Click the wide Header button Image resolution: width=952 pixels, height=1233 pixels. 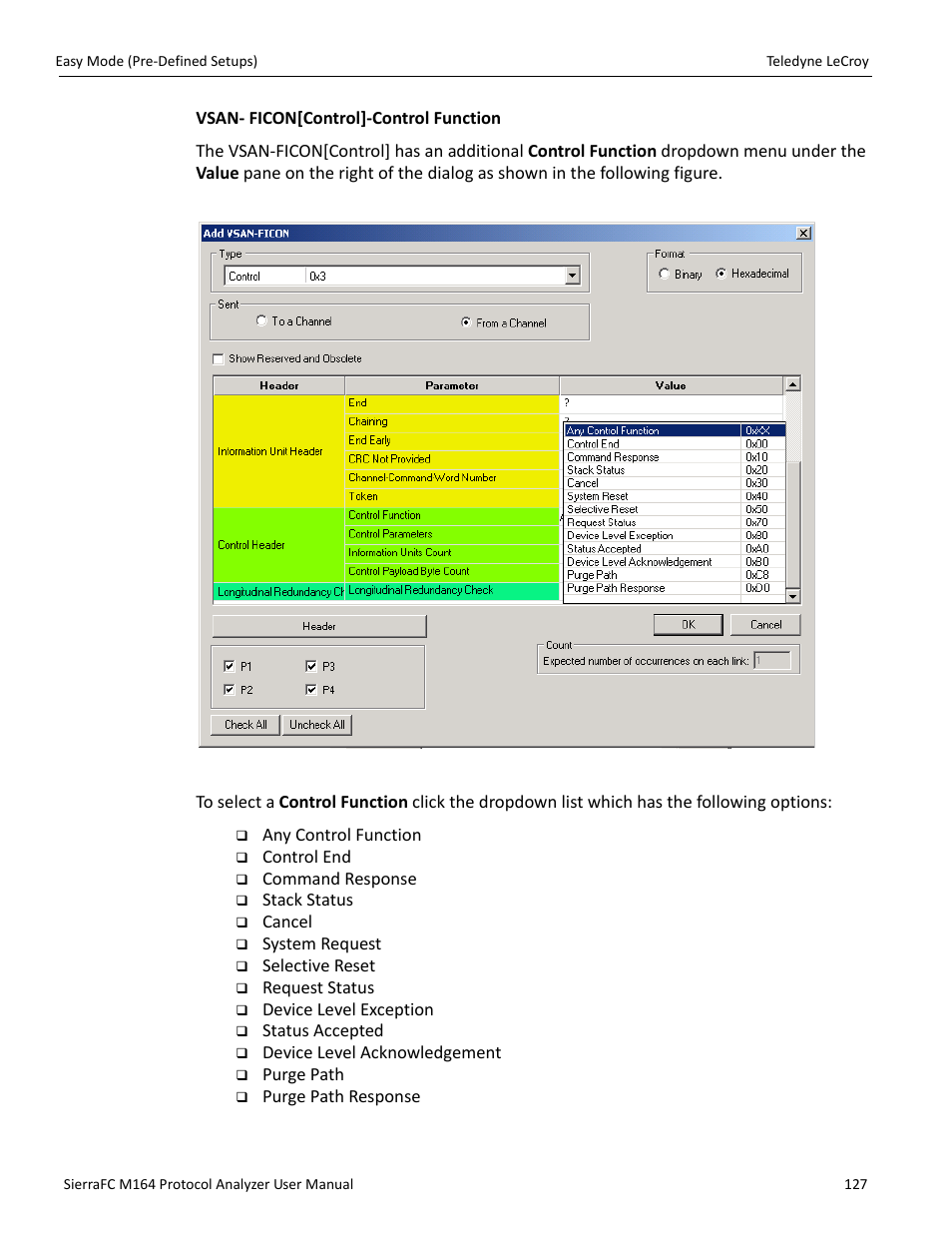coord(319,626)
